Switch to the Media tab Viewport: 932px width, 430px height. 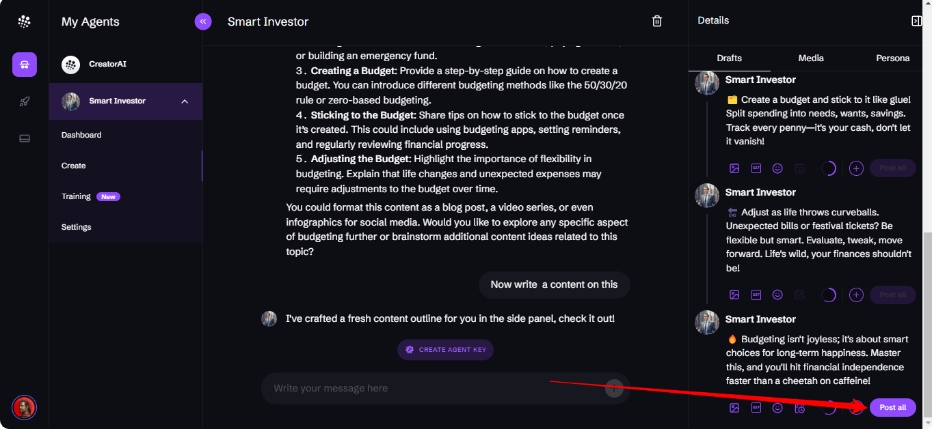coord(811,58)
